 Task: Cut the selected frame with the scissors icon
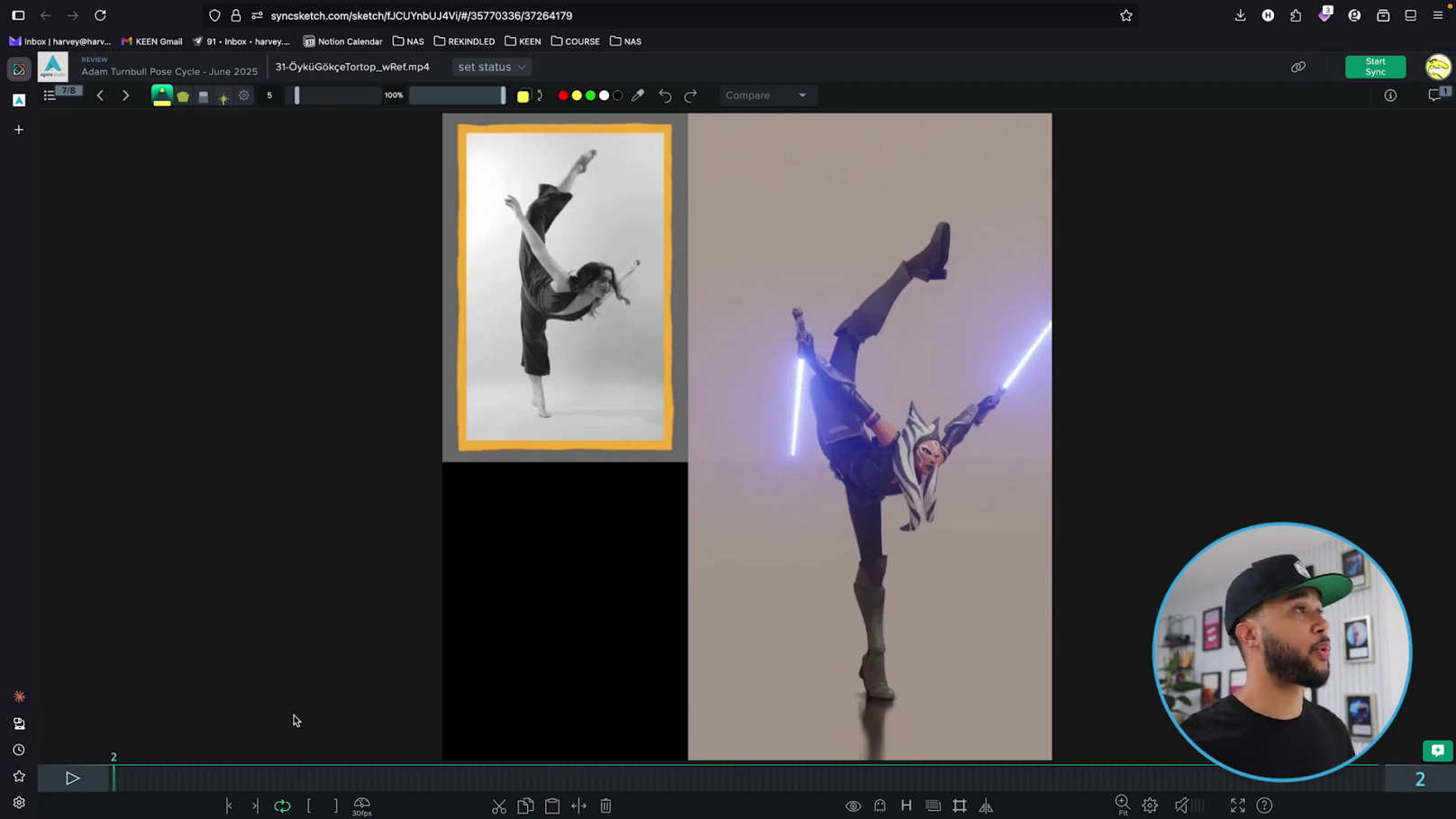pyautogui.click(x=499, y=806)
